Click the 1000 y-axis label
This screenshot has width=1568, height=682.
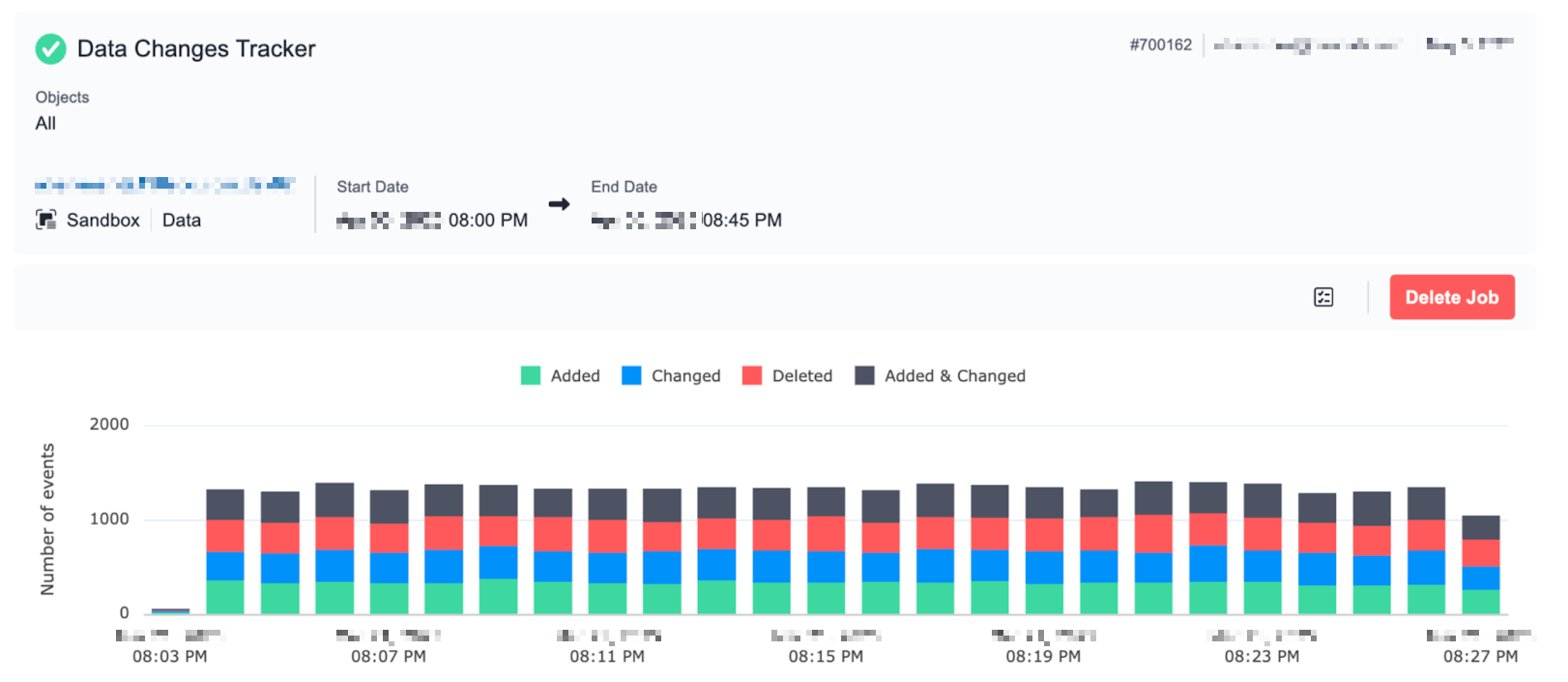point(109,519)
